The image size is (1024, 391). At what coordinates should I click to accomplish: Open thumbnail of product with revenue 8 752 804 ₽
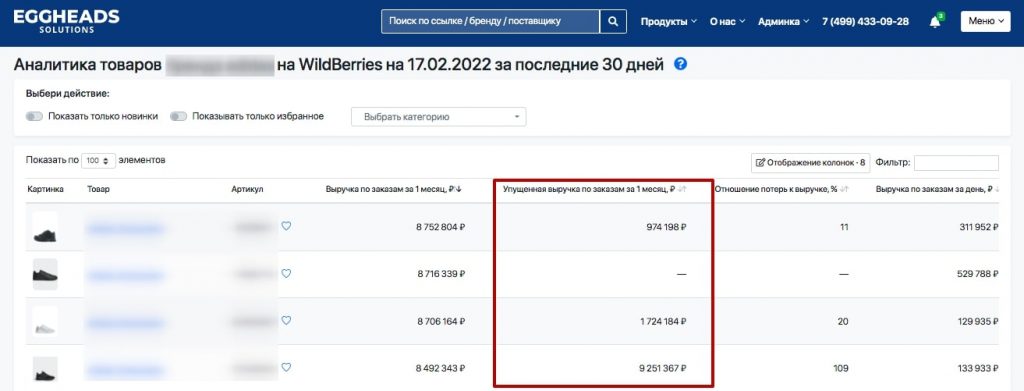(x=45, y=228)
